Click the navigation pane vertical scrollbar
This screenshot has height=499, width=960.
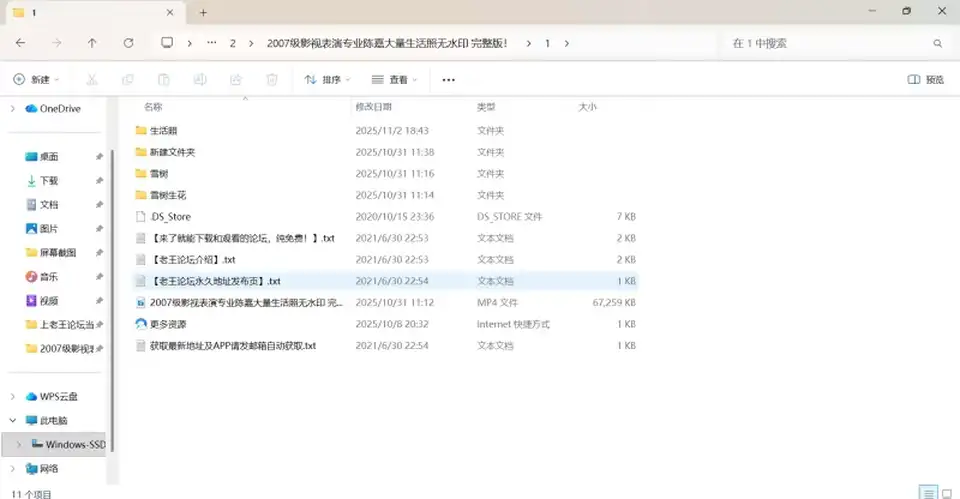(x=112, y=300)
